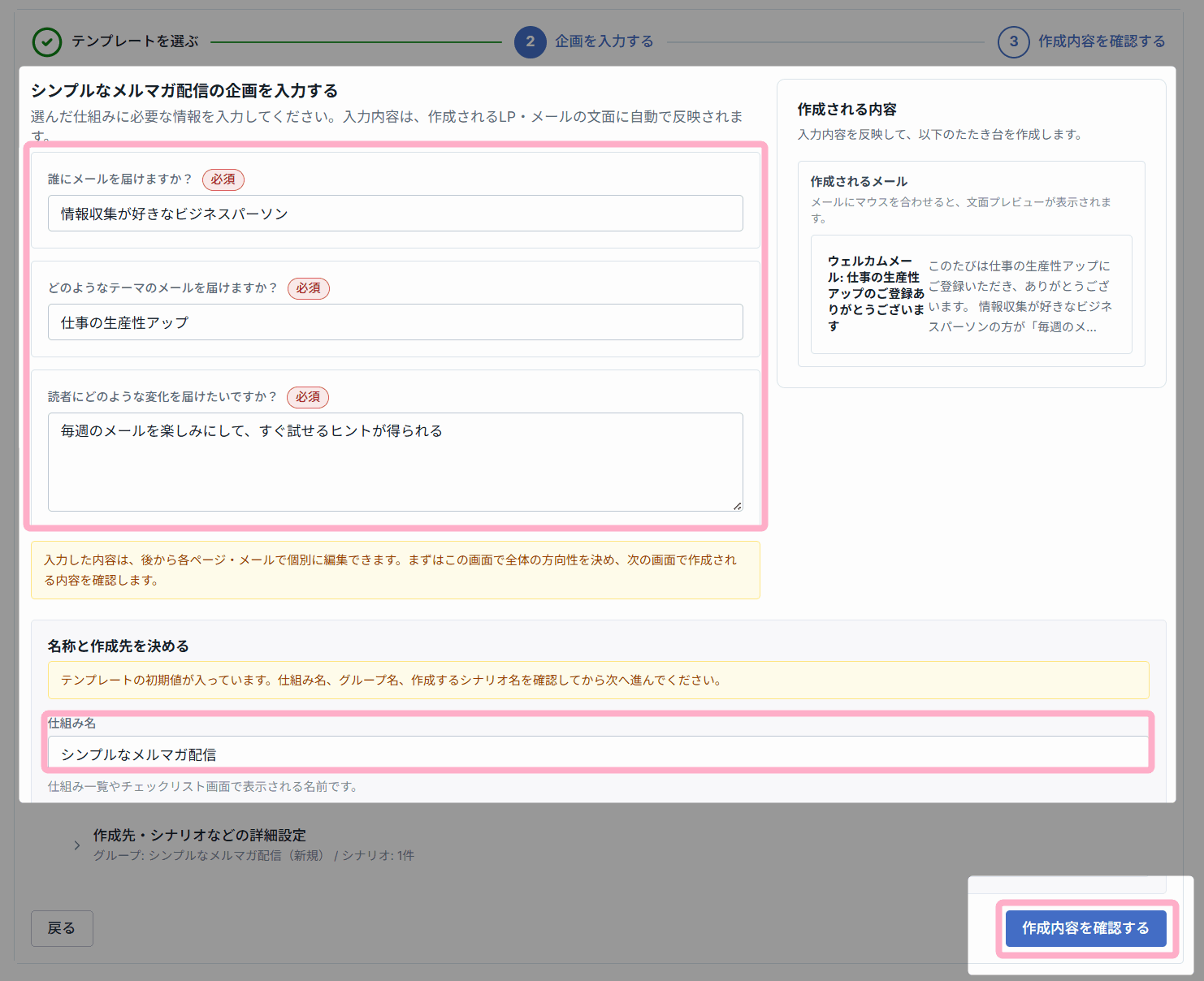Select the 企画を入力する step label
Screen dimensions: 1204x981
click(604, 41)
